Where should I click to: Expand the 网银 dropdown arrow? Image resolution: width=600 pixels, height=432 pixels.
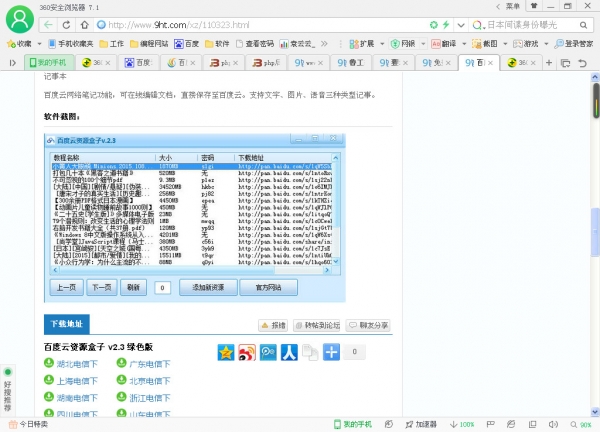click(x=423, y=44)
